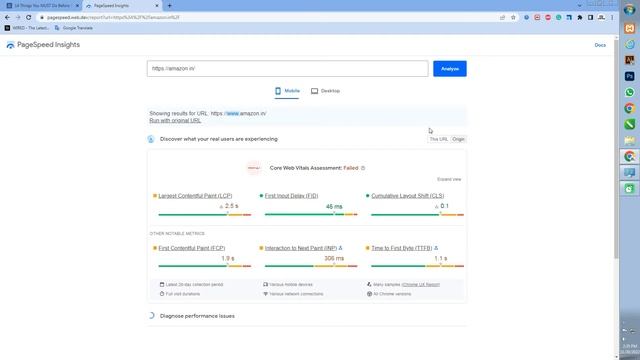Select the This URL toggle
The image size is (640, 360).
(438, 139)
